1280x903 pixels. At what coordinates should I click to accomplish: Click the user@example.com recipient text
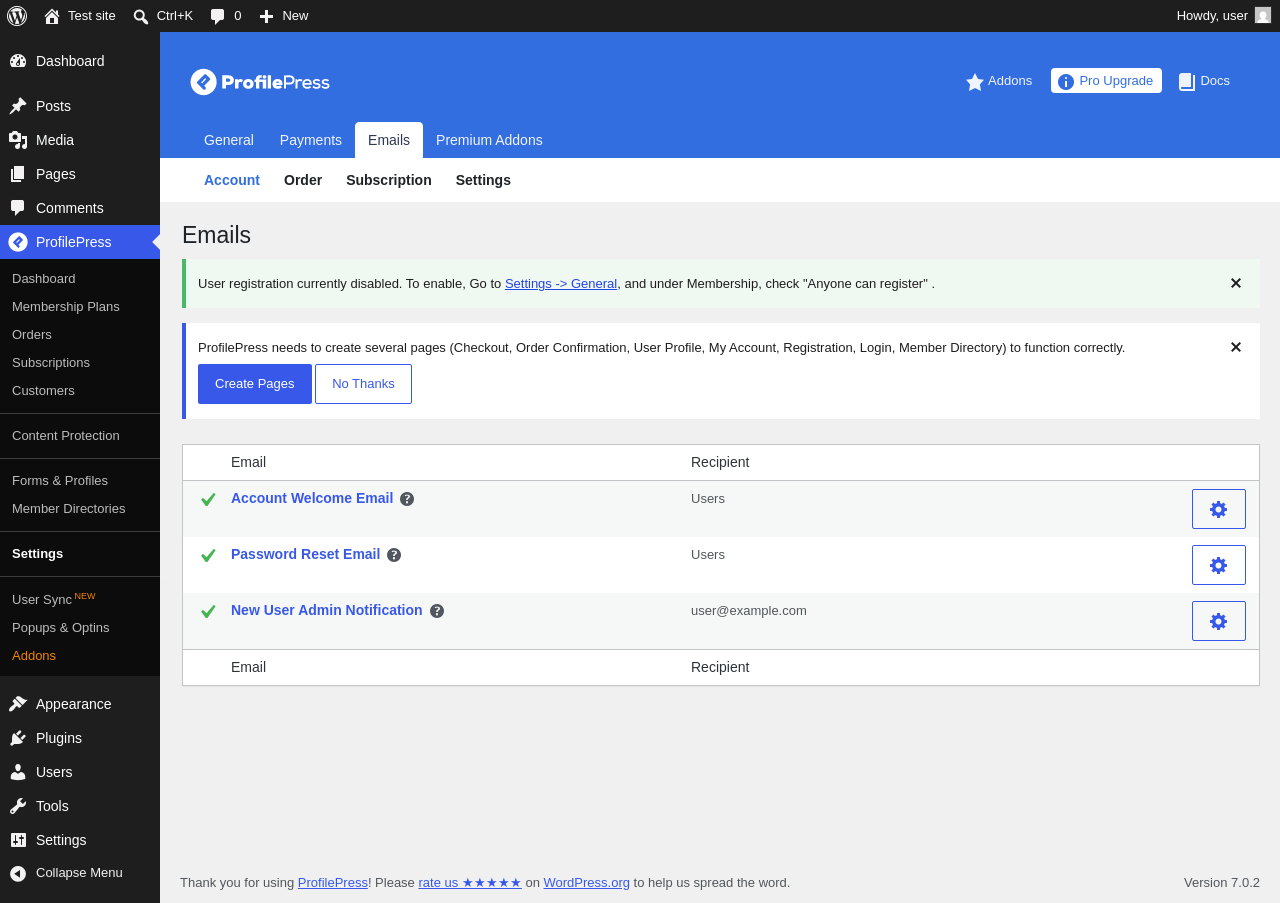click(x=749, y=611)
